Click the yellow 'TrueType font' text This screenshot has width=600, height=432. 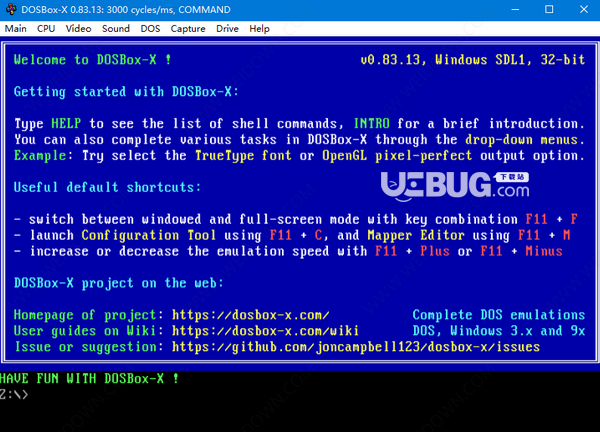click(x=243, y=156)
